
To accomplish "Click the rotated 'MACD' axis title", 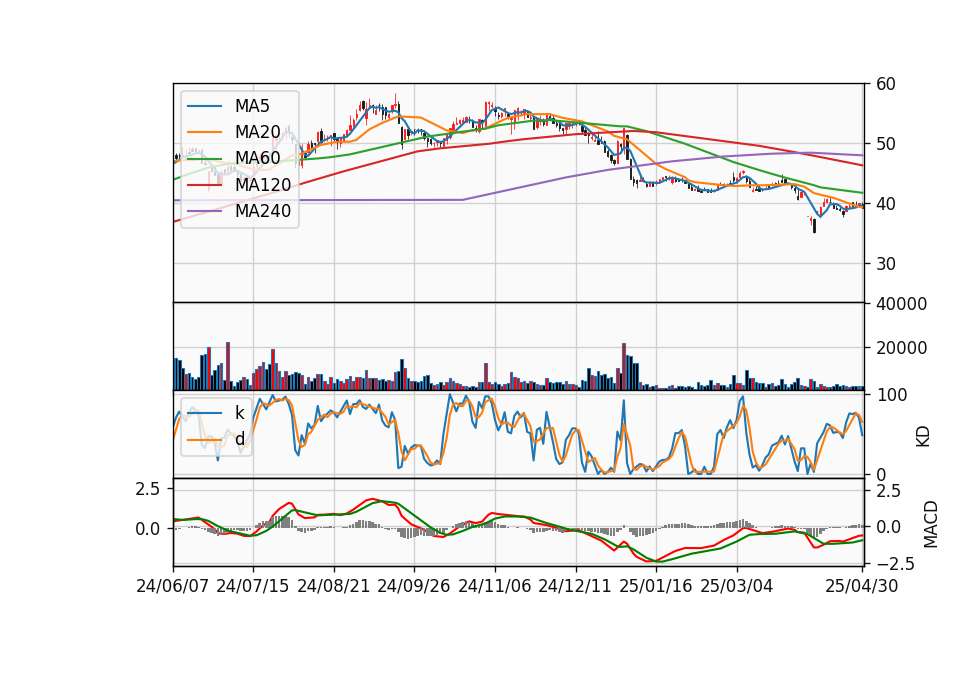I will pos(930,524).
